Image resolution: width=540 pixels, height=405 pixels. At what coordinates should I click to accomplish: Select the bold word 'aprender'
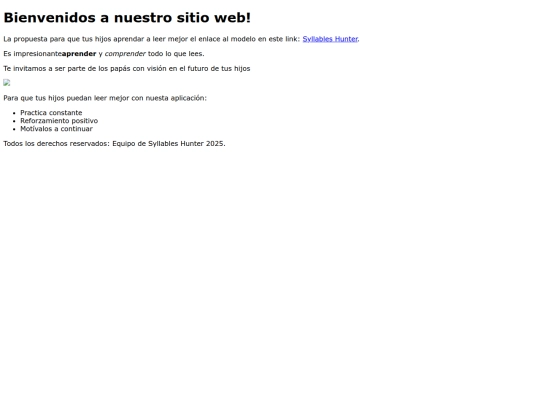(x=79, y=54)
